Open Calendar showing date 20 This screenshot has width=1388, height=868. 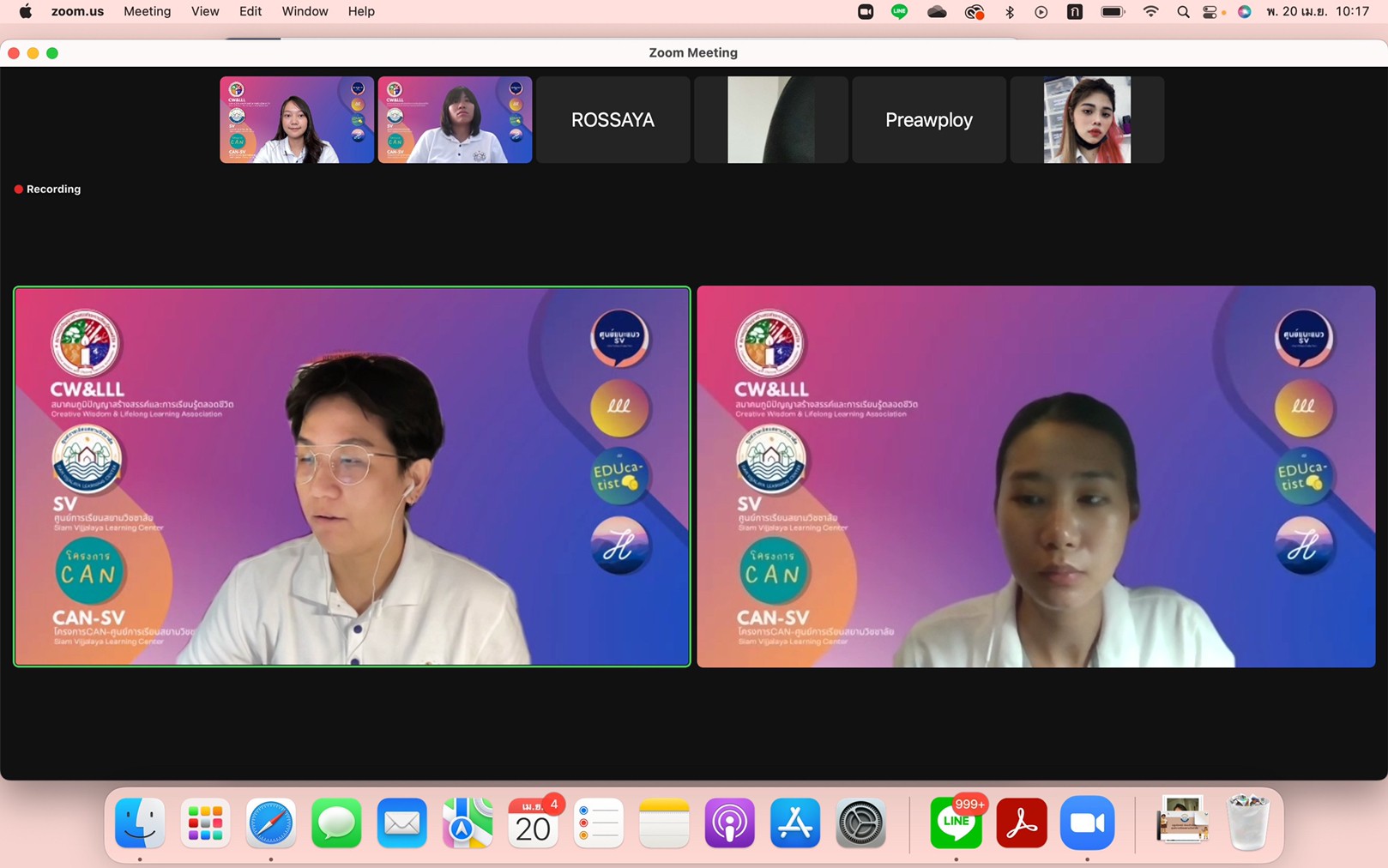[x=533, y=823]
